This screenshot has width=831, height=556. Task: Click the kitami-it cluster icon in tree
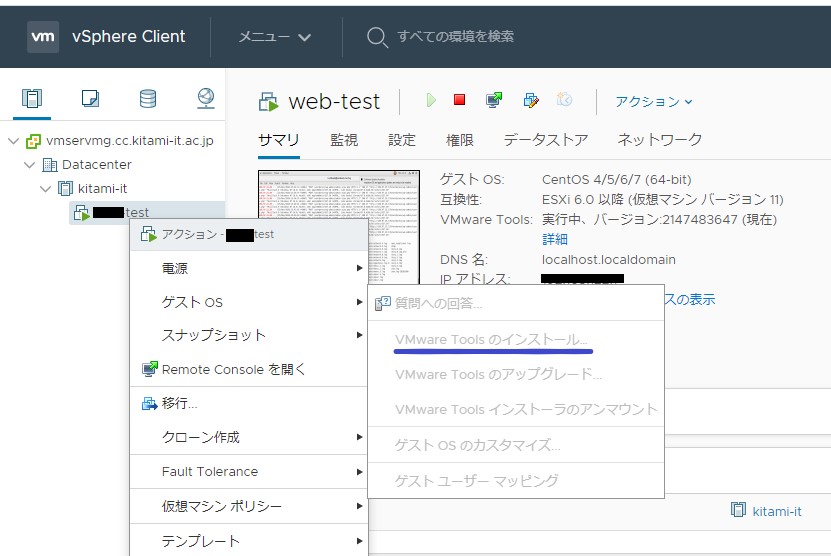tap(65, 189)
